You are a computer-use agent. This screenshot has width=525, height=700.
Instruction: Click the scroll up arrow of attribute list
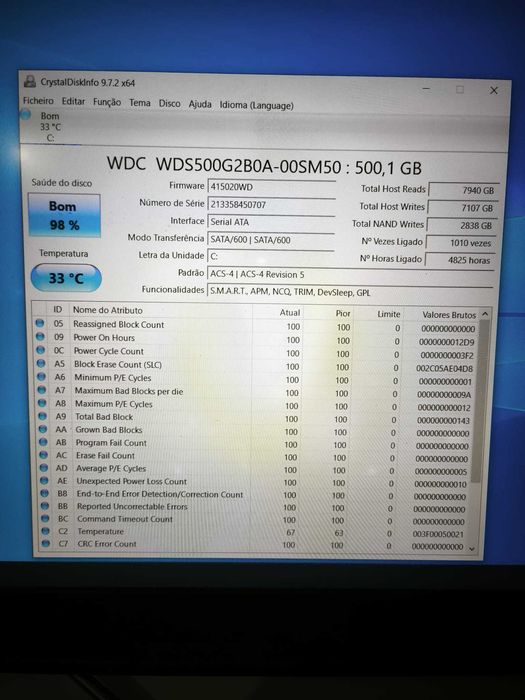click(x=485, y=314)
